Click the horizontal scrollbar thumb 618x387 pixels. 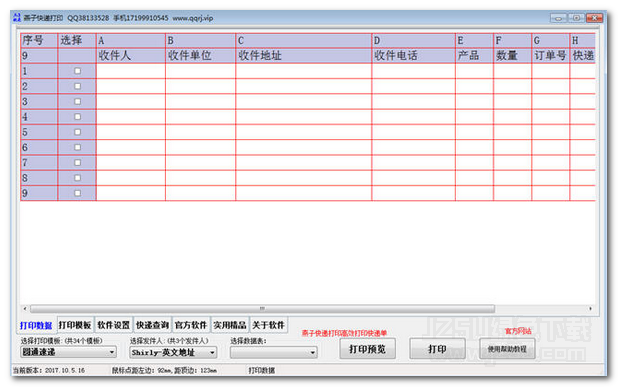coord(262,309)
